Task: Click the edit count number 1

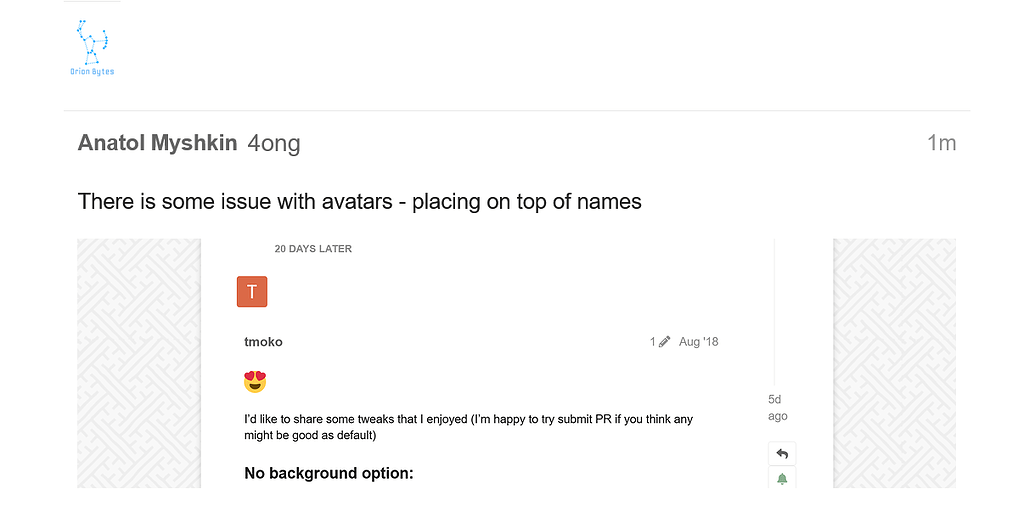Action: [653, 342]
